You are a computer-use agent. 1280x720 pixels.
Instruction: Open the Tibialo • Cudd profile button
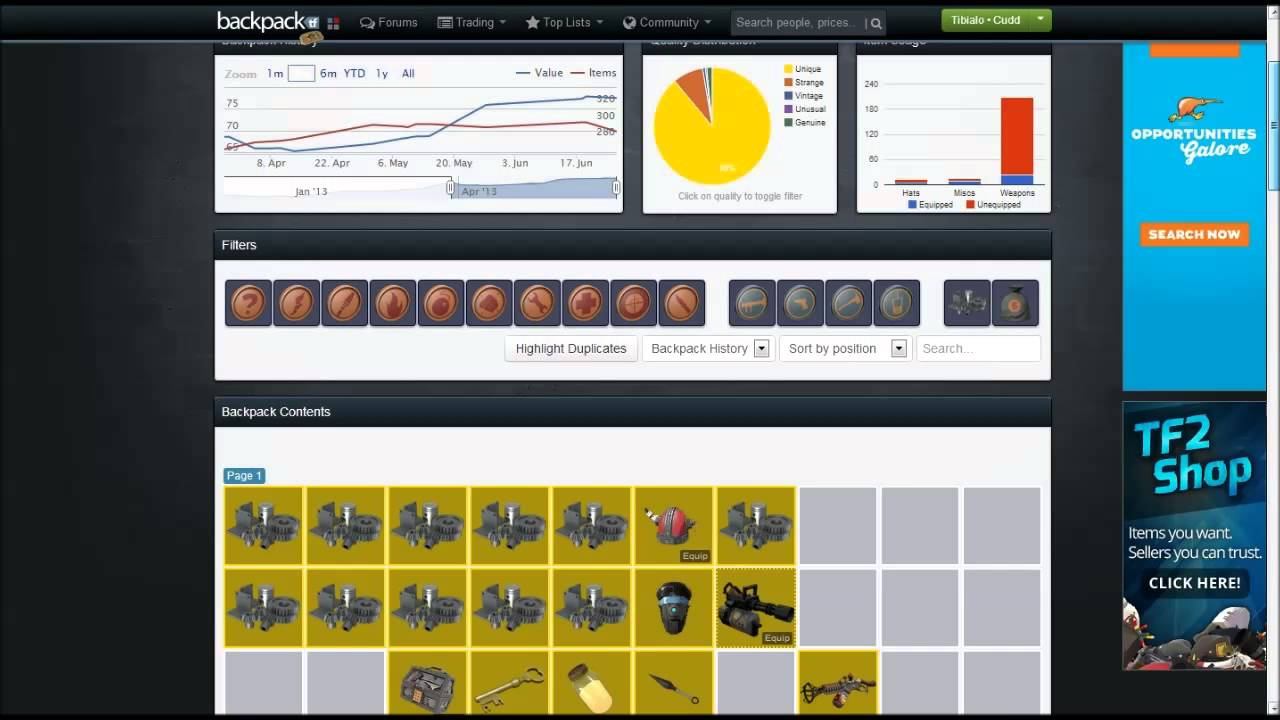pyautogui.click(x=986, y=20)
